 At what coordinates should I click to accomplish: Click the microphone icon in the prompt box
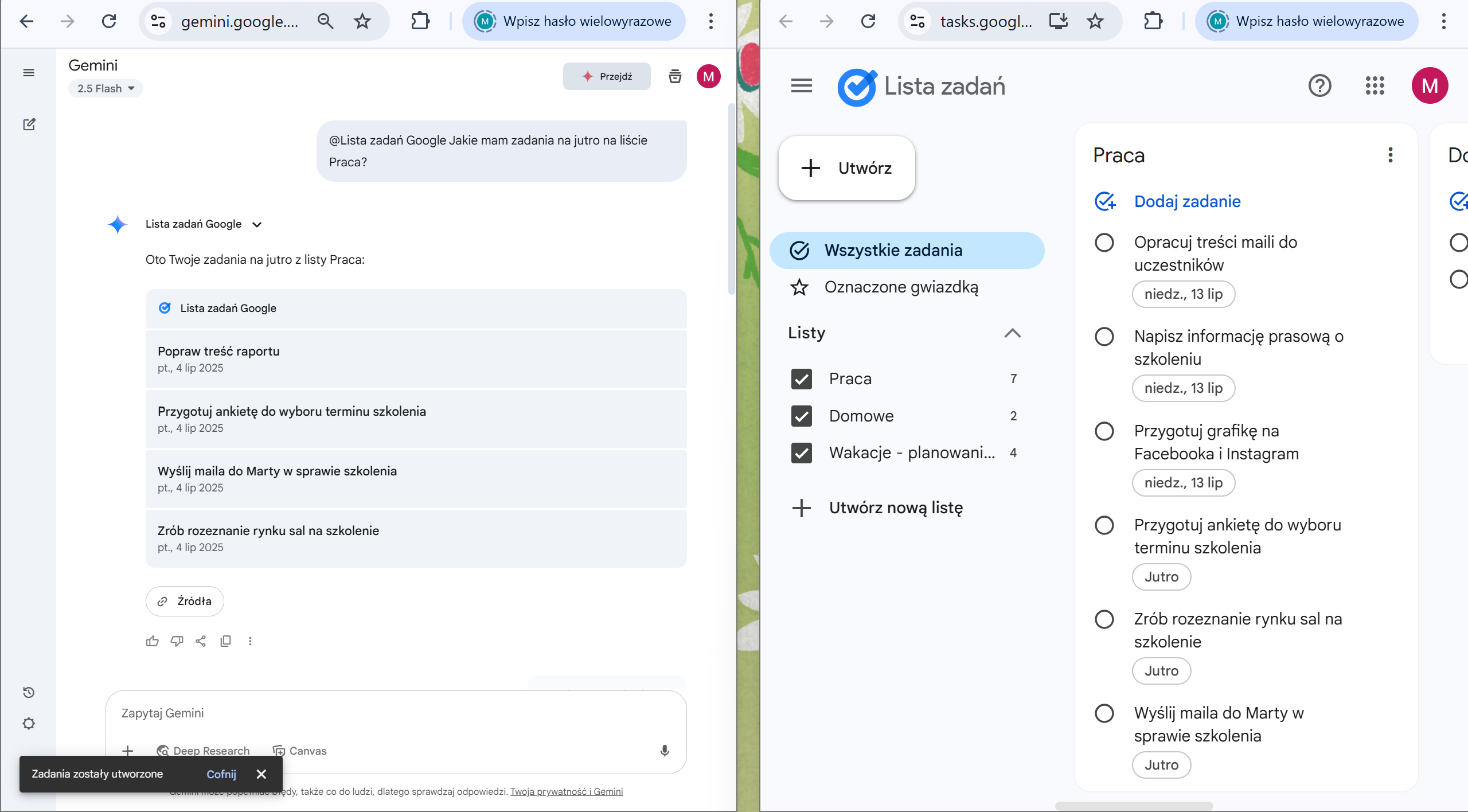pos(665,751)
